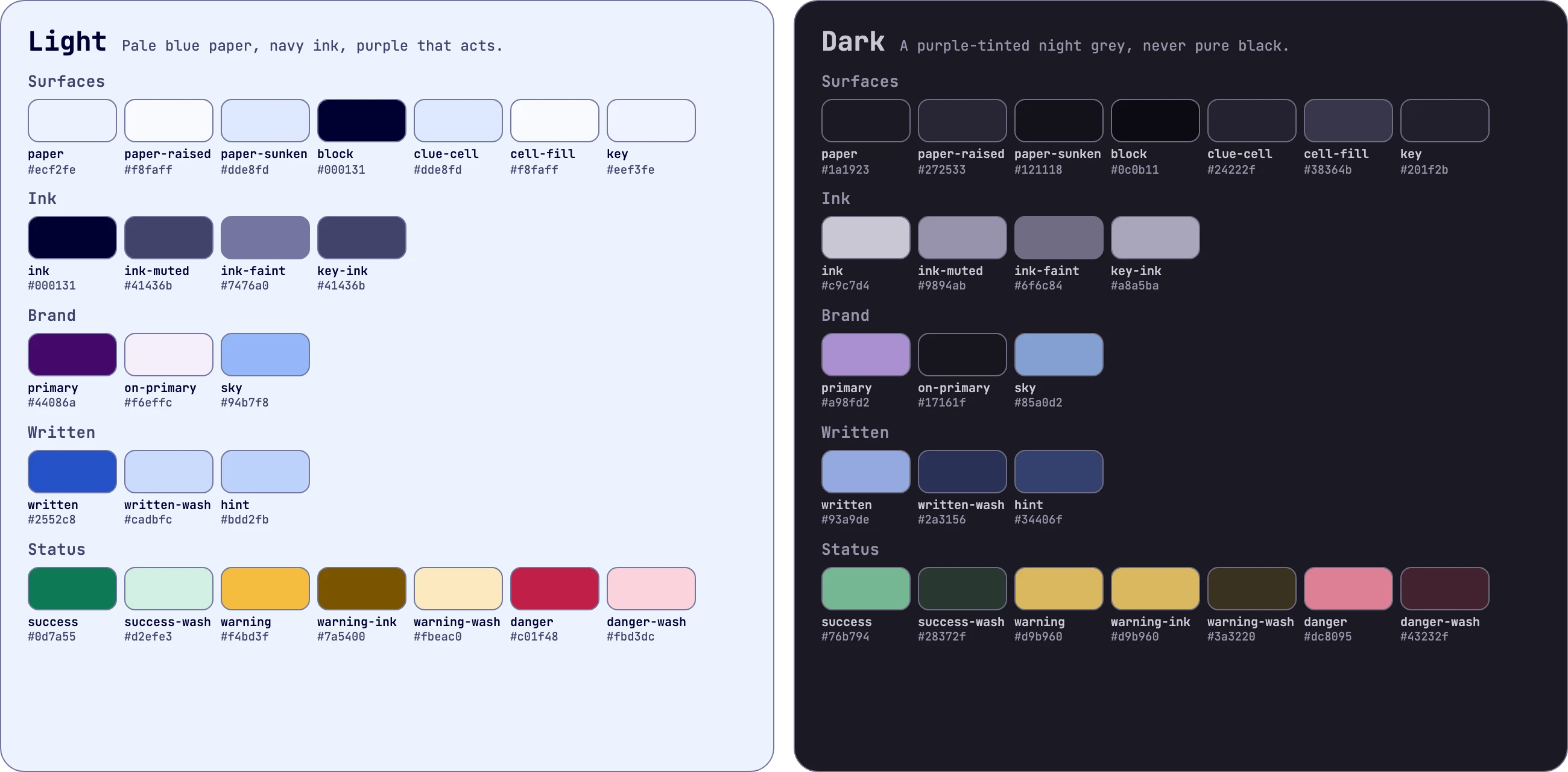Click the Dark written-wash hex value #2a3156
Screen dimensions: 1568x772
tap(941, 520)
